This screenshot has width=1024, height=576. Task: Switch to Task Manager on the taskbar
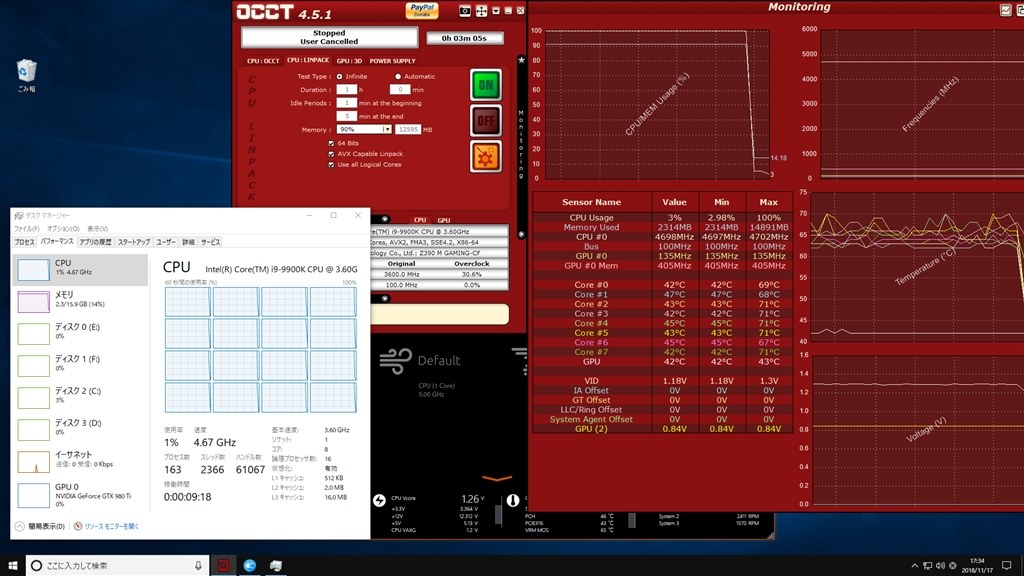pos(276,566)
